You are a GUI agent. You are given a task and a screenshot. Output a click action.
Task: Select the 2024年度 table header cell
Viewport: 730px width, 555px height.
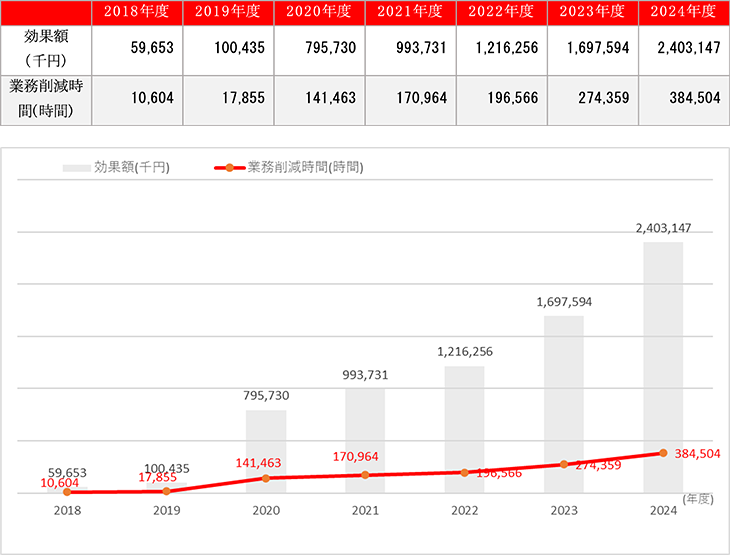pos(682,12)
